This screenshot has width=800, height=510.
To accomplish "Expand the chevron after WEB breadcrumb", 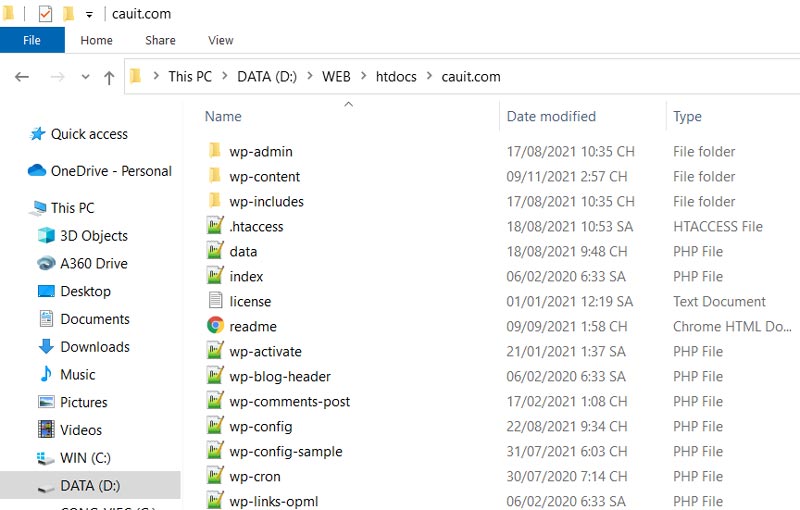I will click(x=364, y=75).
